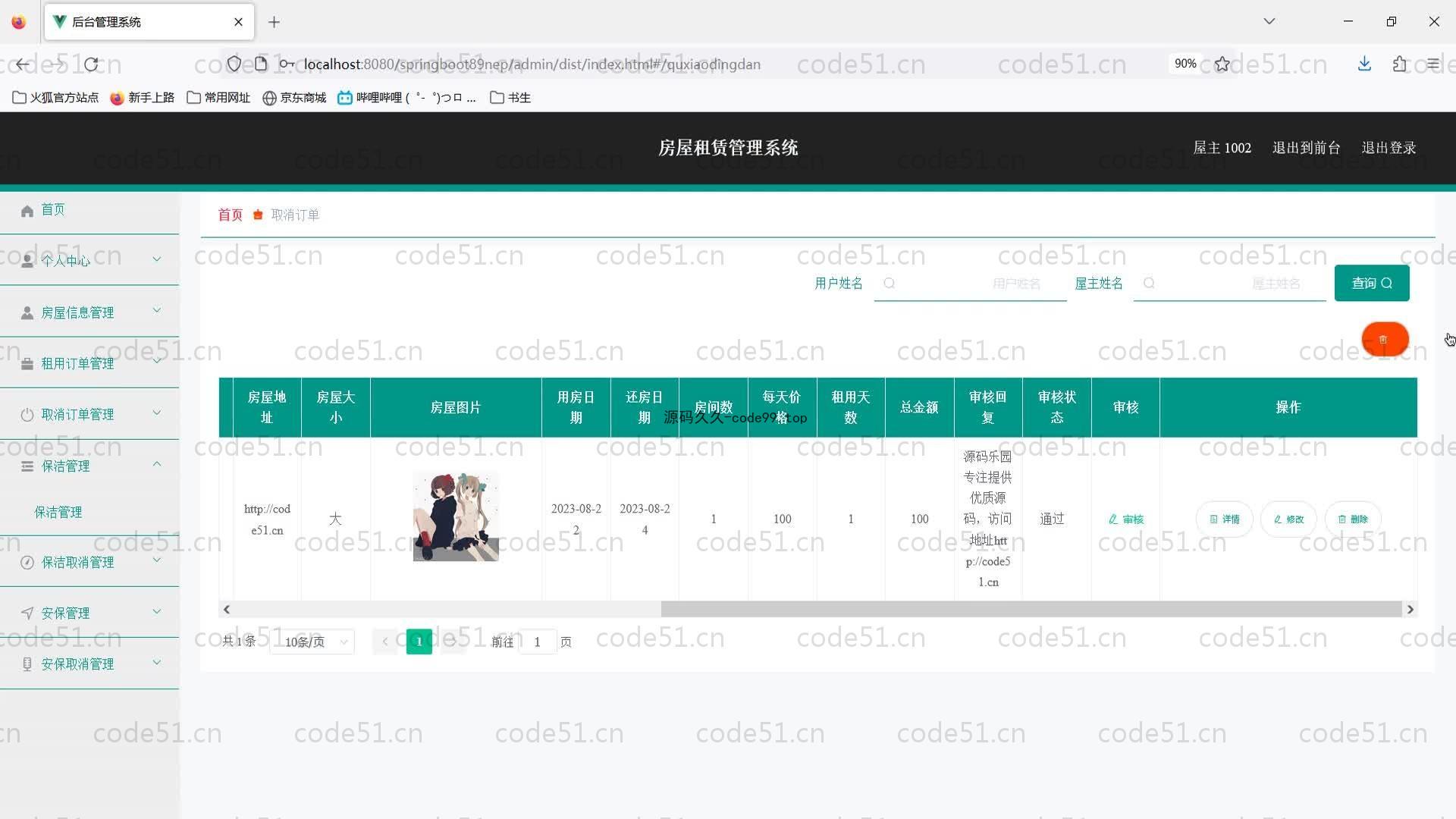Click the previous page arrow
1456x819 pixels.
point(385,642)
